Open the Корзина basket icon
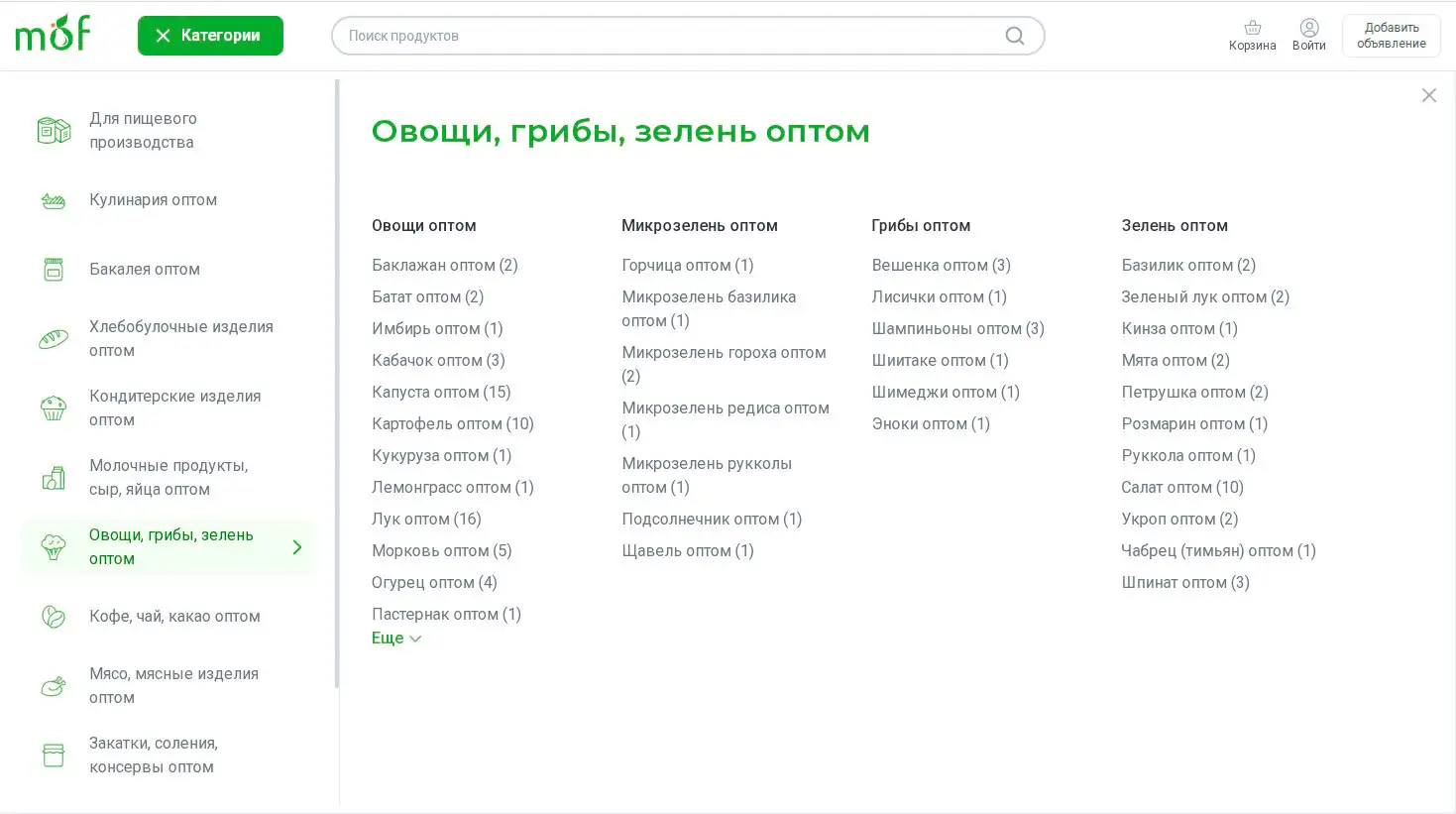 [1252, 28]
